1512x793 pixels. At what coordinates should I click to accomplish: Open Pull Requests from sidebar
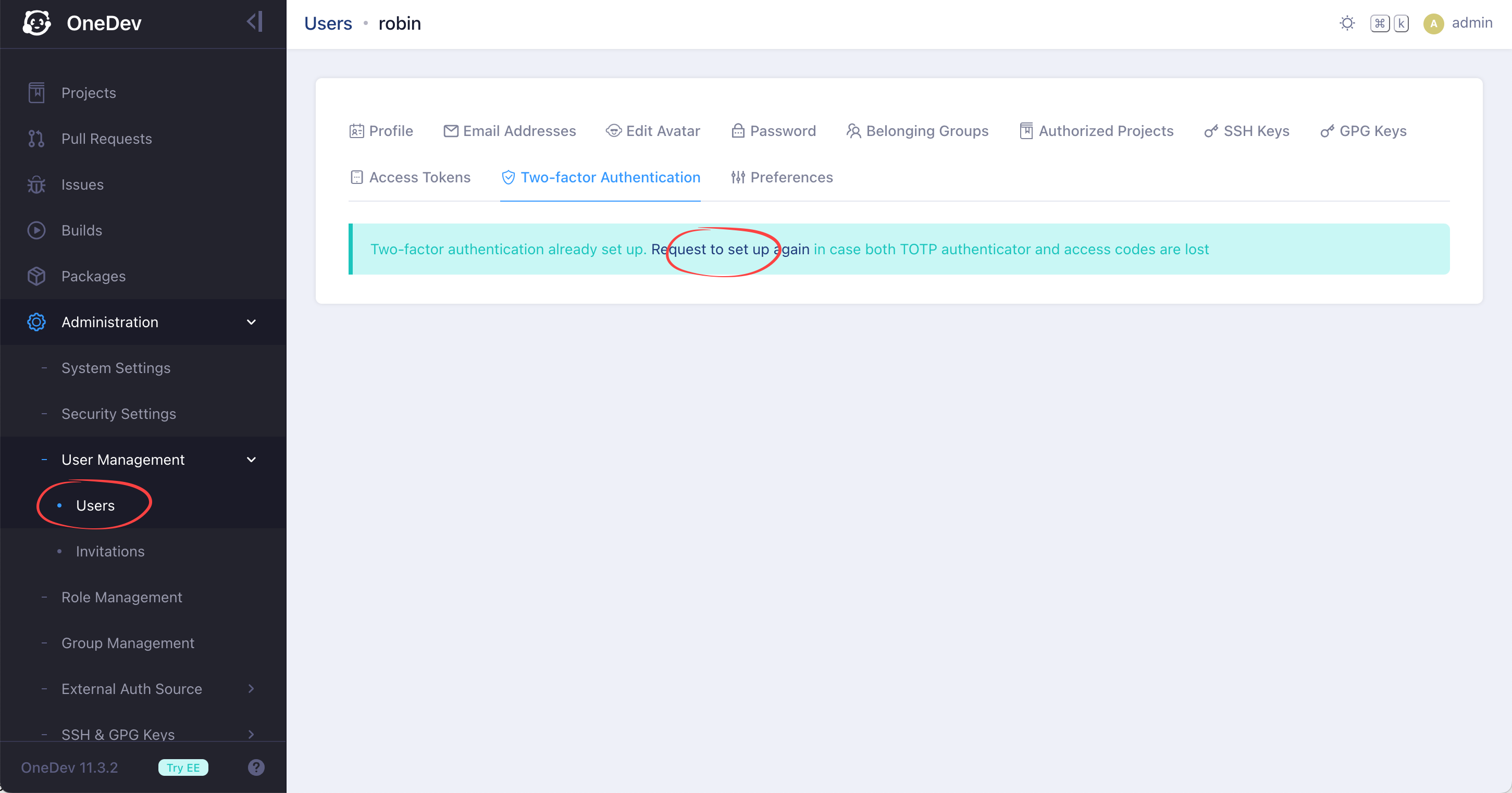pos(106,139)
